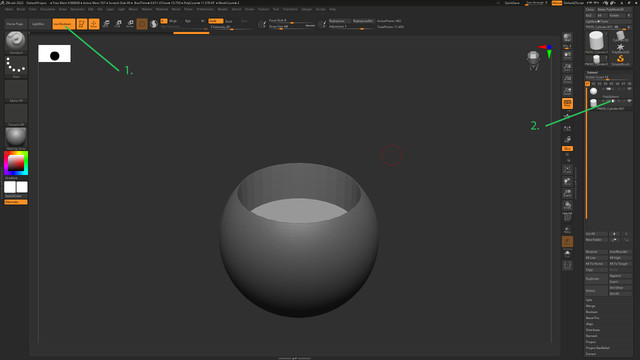This screenshot has height=360, width=640.
Task: Click the Actual size icon
Action: click(x=567, y=79)
